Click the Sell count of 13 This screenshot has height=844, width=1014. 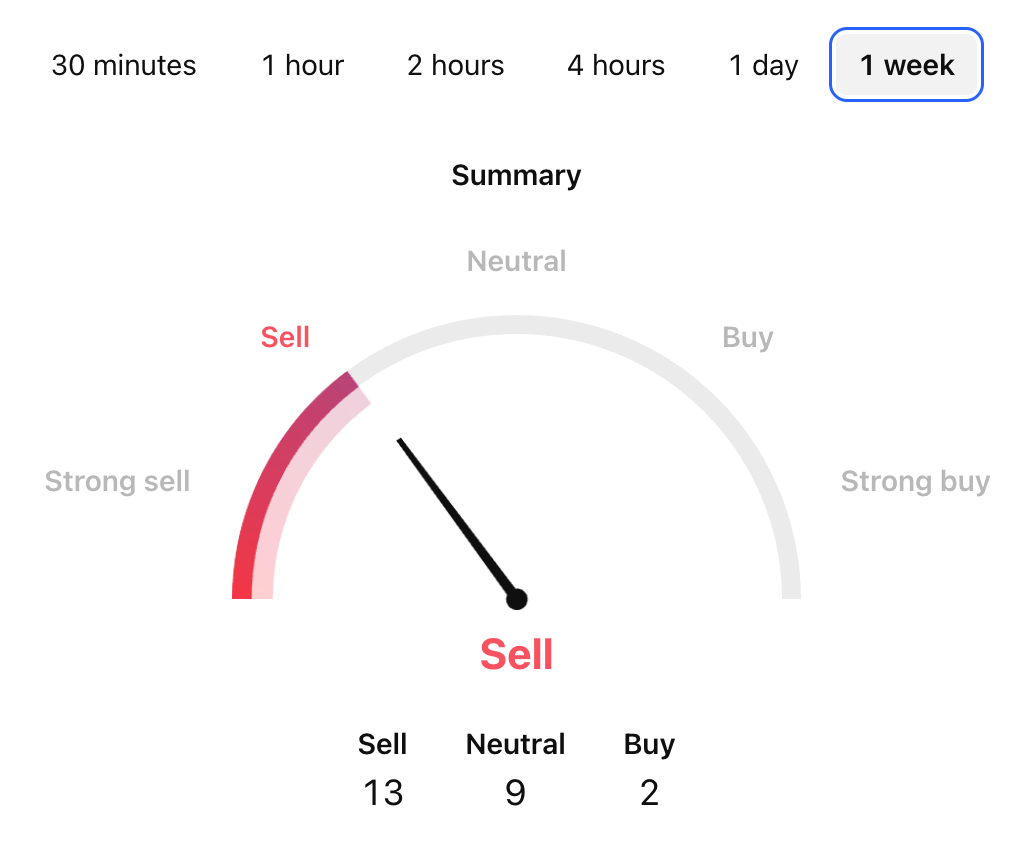click(383, 793)
